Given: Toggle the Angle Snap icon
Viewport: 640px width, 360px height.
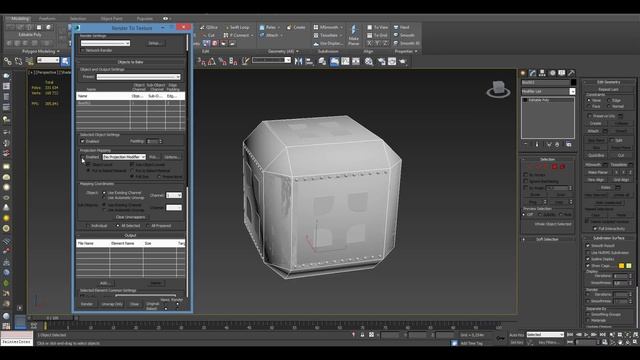Looking at the screenshot, I should 212,61.
